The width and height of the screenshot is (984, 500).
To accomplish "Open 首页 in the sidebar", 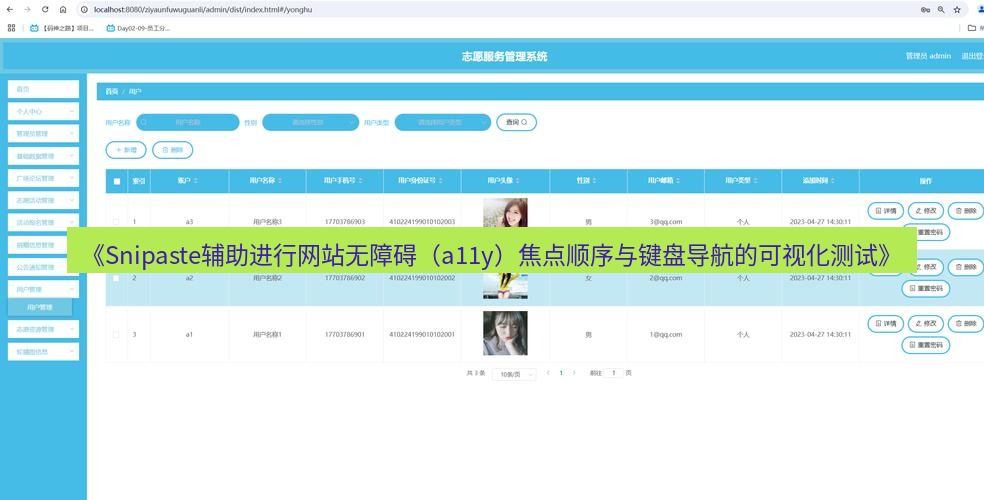I will (43, 89).
